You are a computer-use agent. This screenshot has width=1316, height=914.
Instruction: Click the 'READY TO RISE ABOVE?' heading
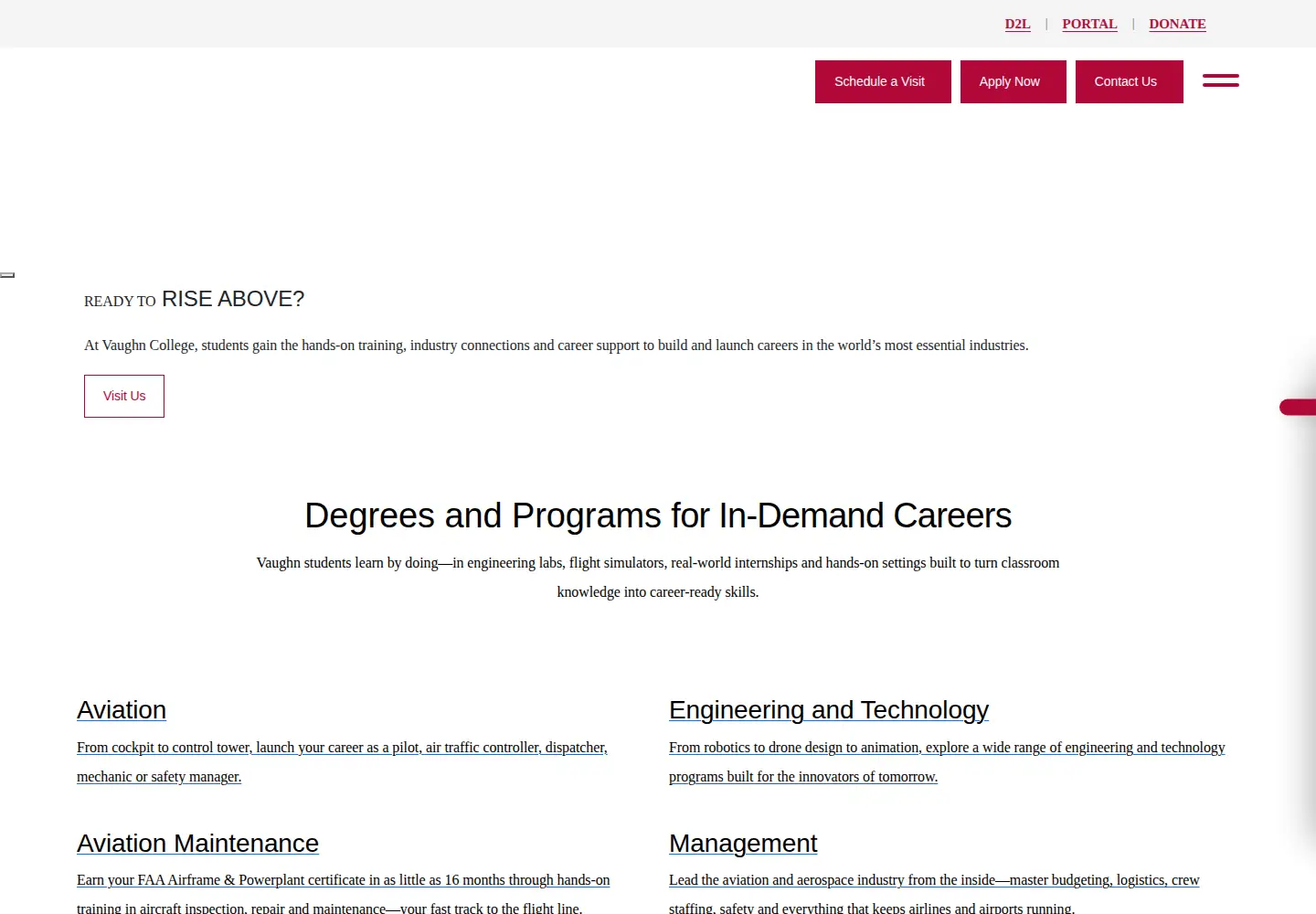pyautogui.click(x=194, y=299)
